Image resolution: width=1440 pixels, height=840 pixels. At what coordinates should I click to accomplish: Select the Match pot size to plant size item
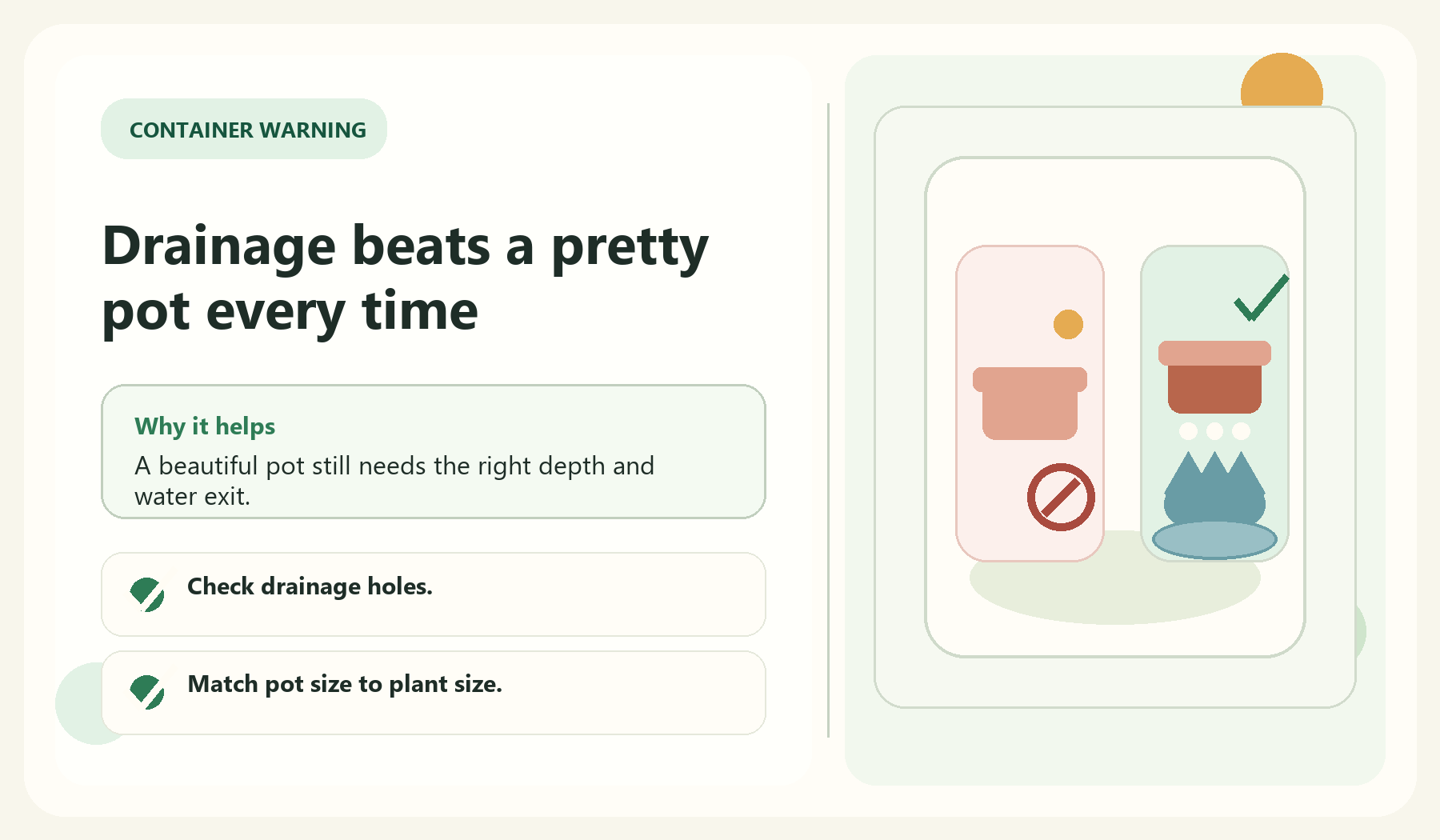coord(434,693)
